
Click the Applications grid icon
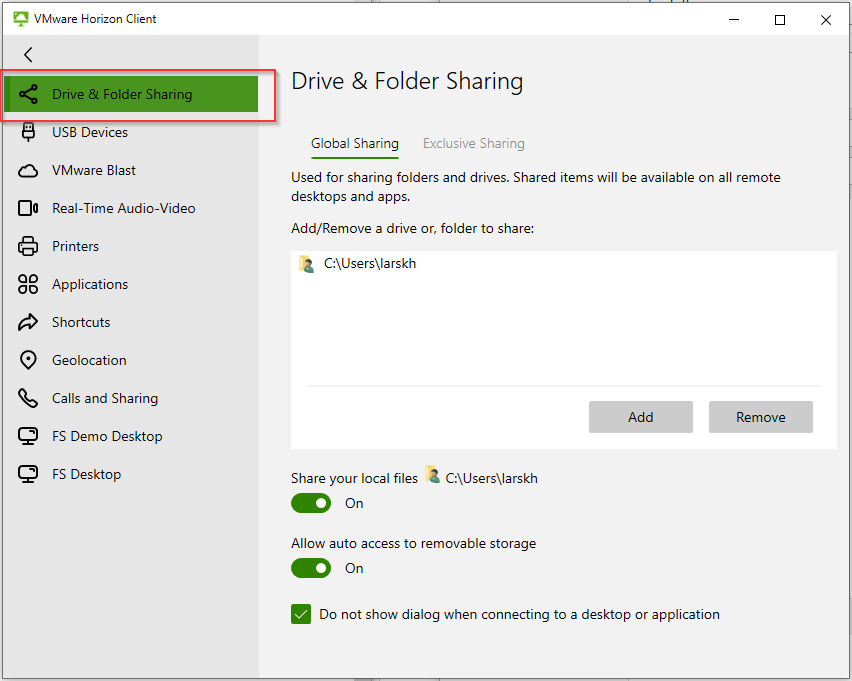tap(28, 285)
